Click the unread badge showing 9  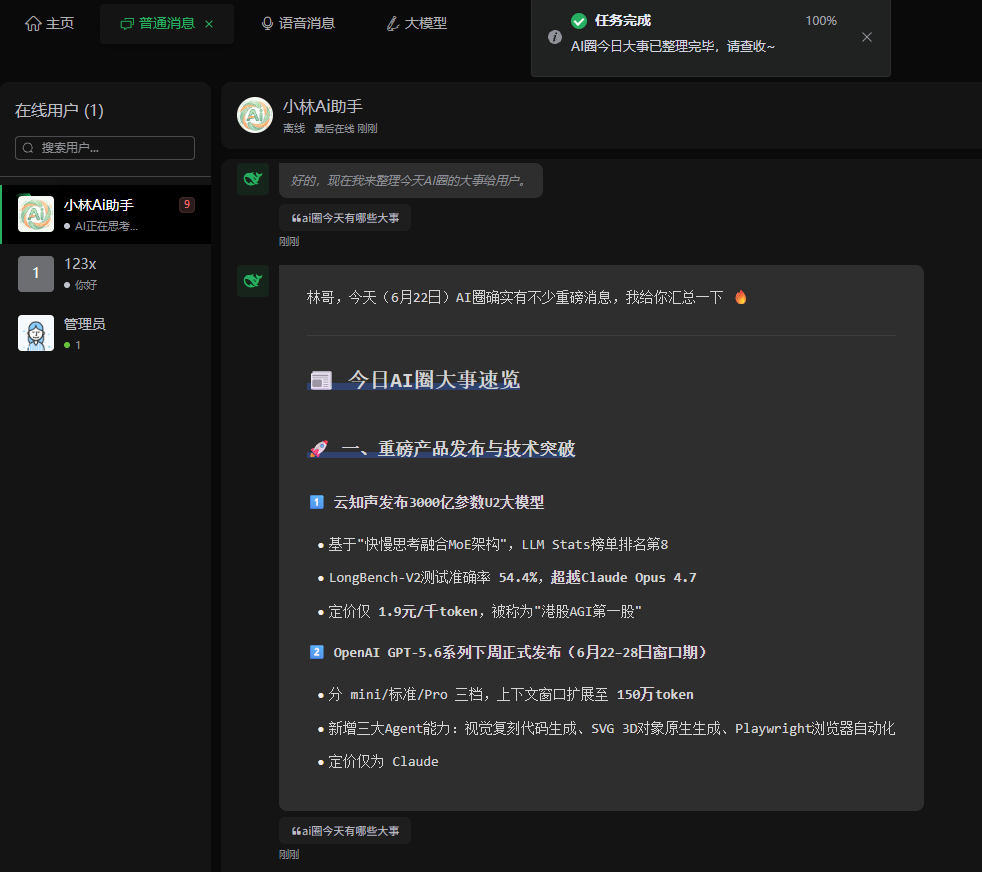click(187, 204)
